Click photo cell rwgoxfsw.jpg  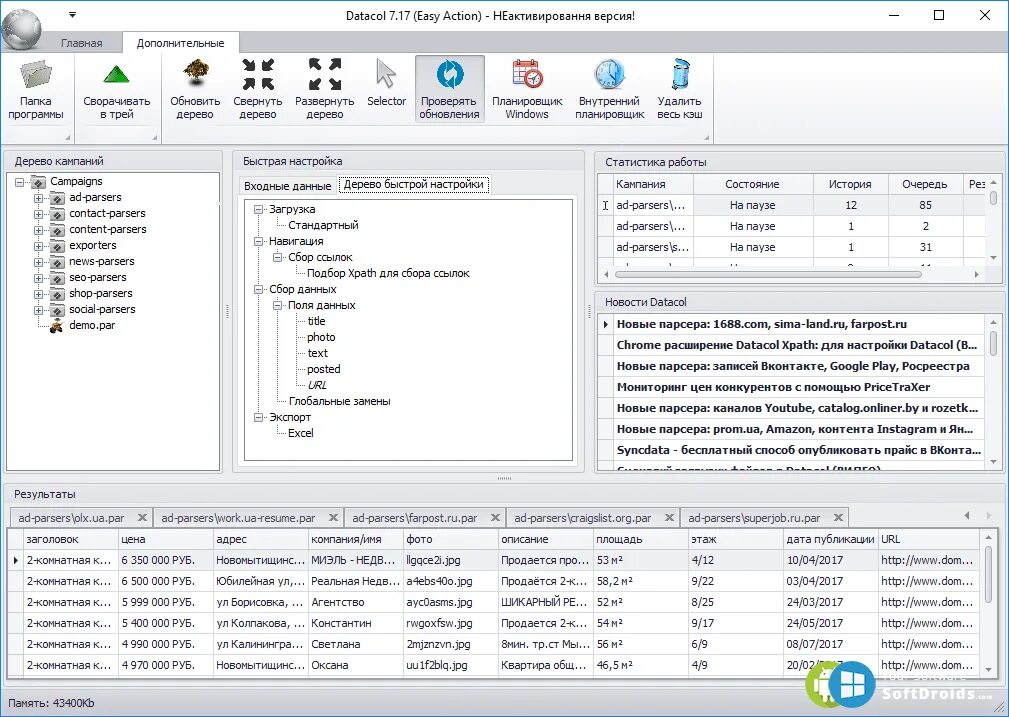pos(450,623)
